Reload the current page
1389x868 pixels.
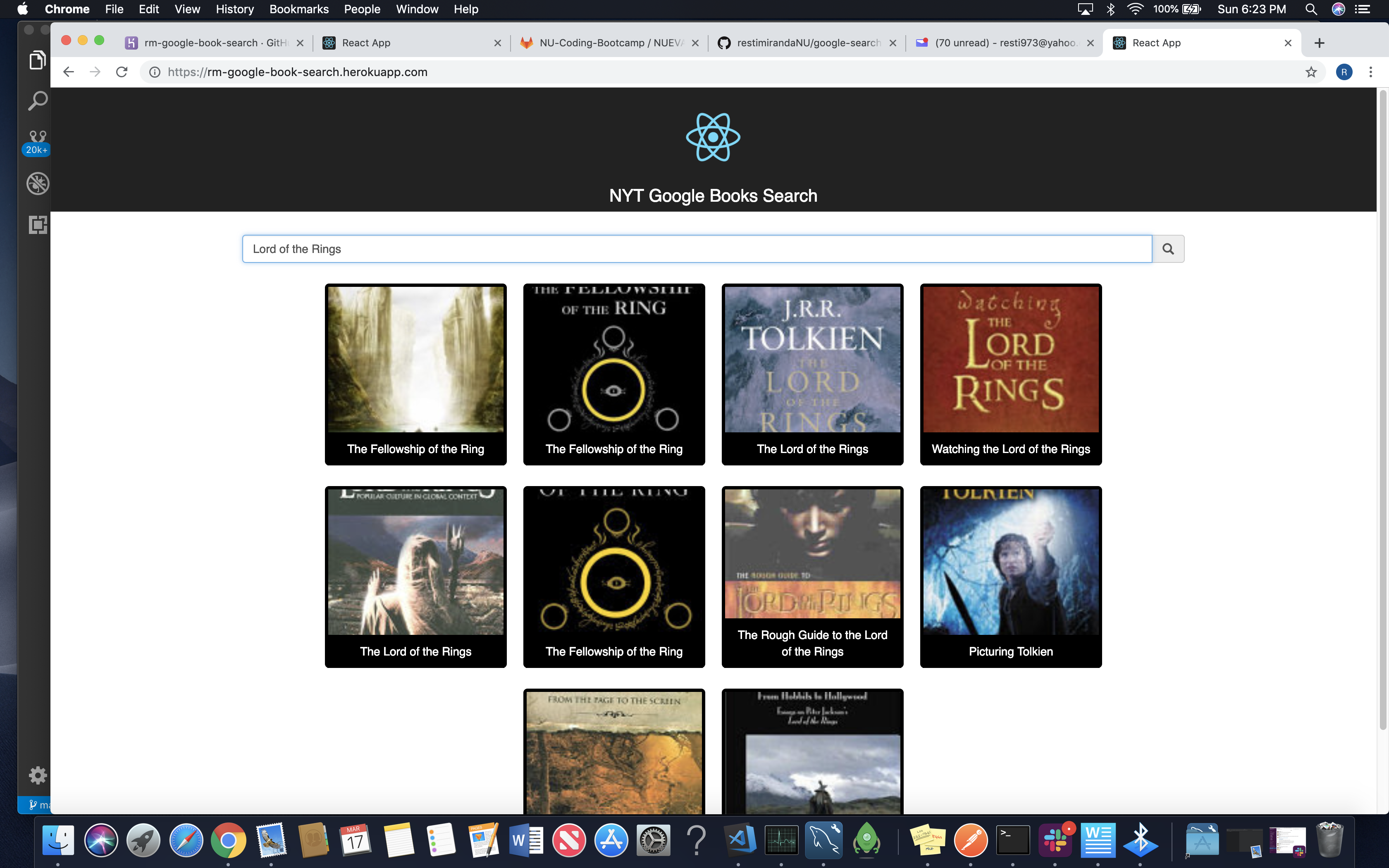[122, 72]
